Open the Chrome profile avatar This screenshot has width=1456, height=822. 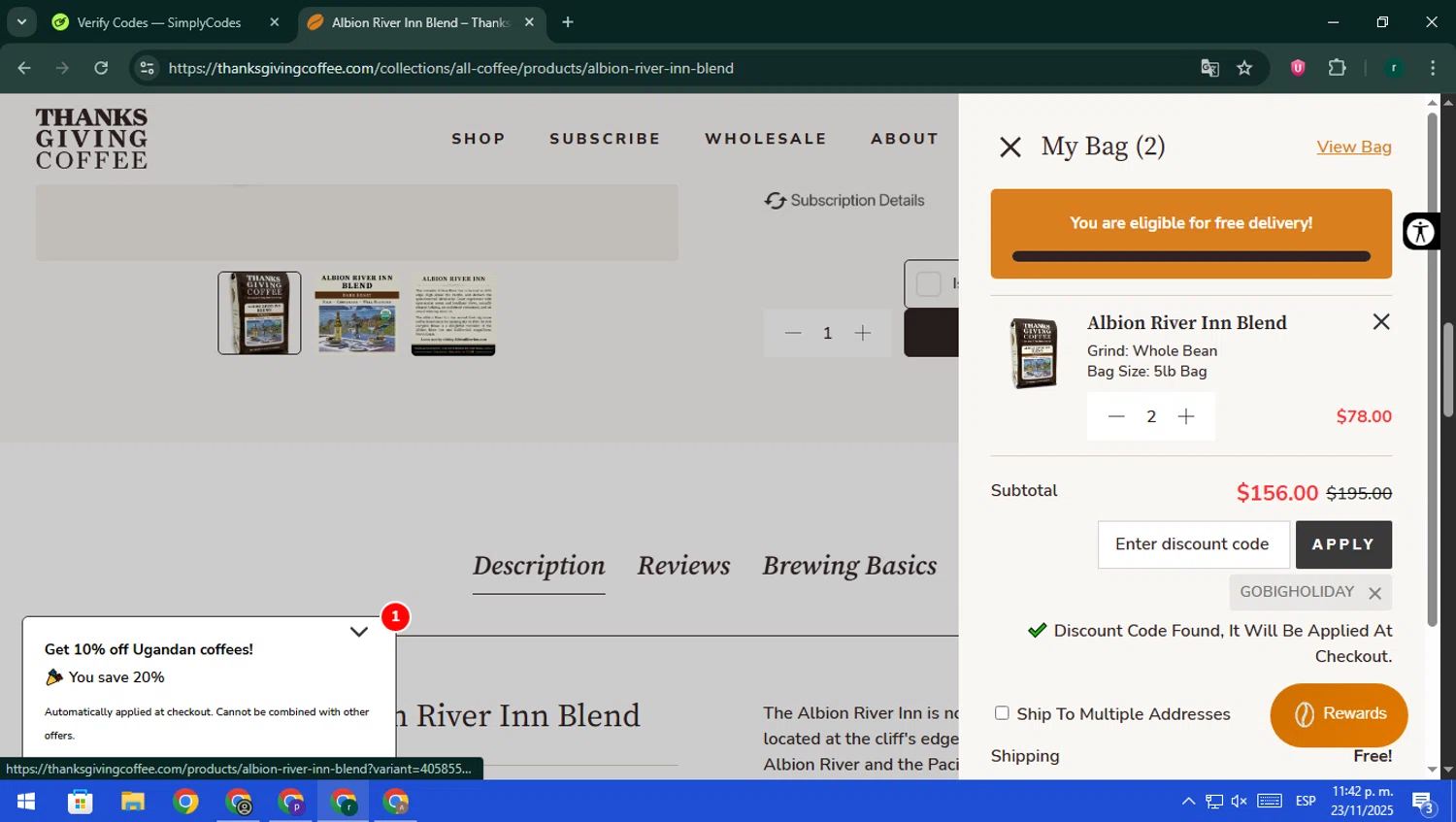click(1394, 68)
